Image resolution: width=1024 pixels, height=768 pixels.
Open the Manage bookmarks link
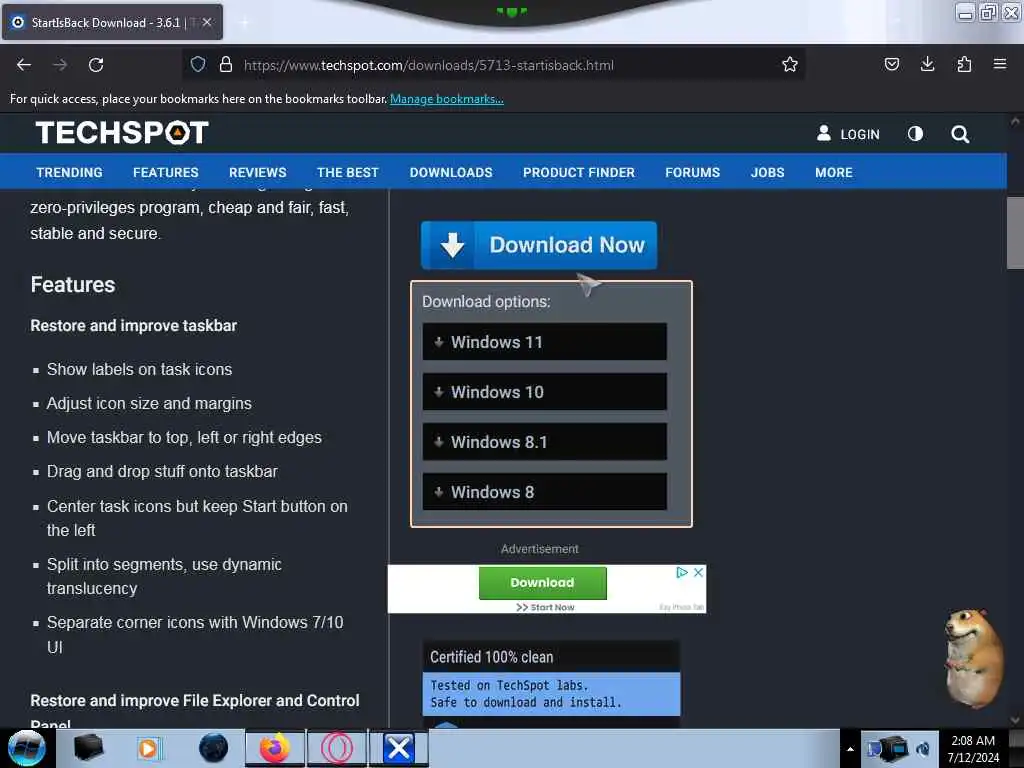click(x=447, y=99)
